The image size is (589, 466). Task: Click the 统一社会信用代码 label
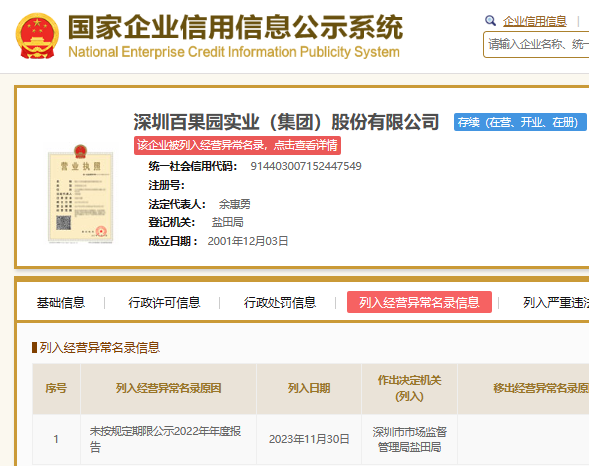193,166
